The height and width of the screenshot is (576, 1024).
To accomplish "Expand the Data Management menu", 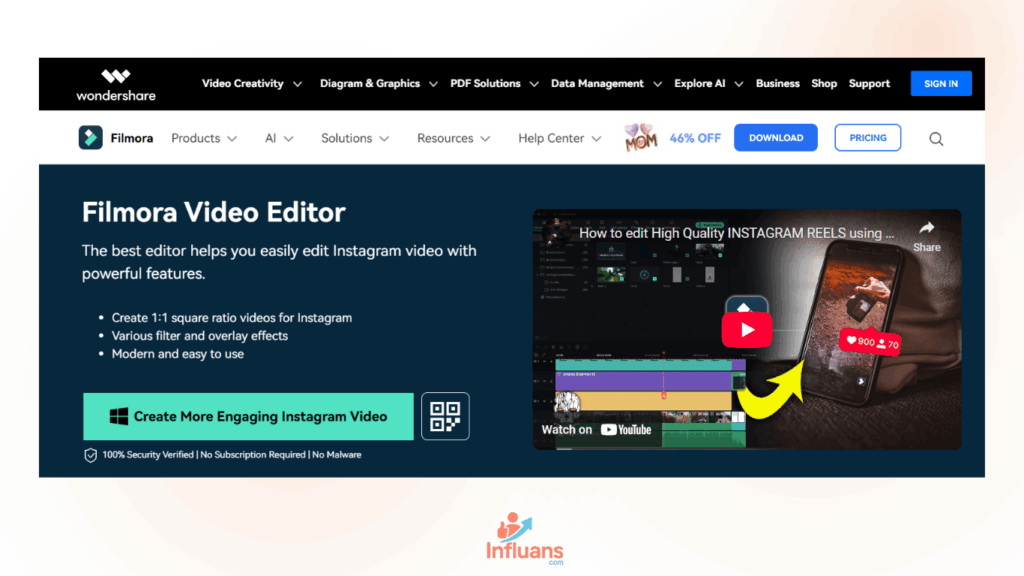I will [606, 84].
